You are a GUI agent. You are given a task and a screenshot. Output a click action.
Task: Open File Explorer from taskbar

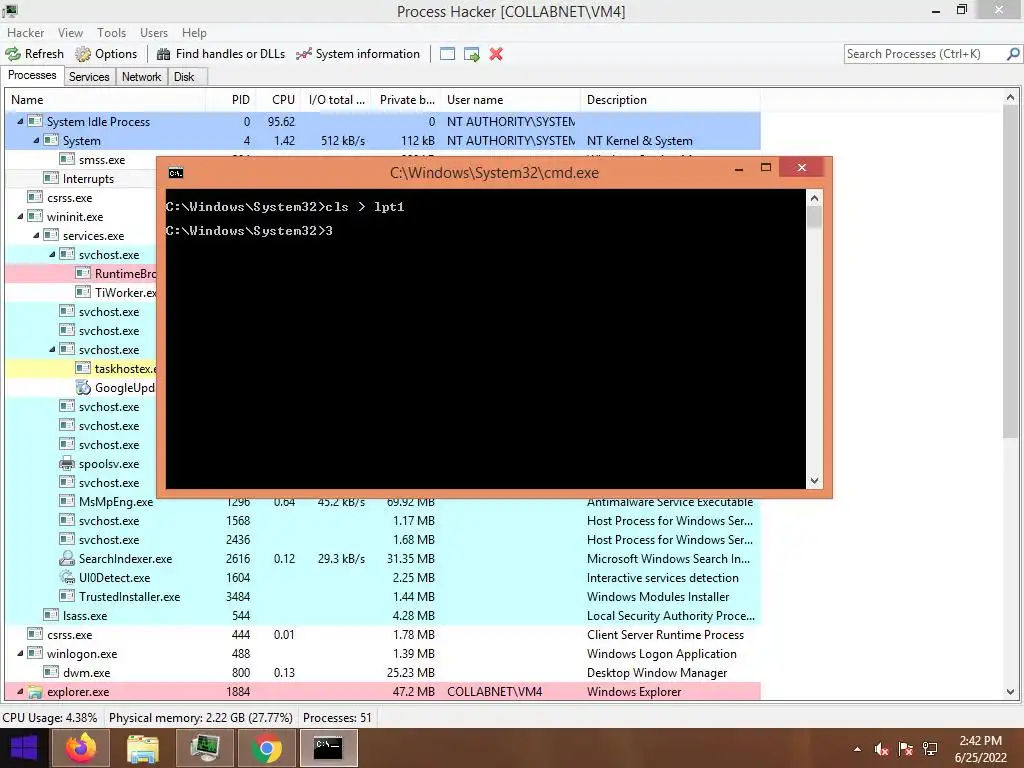(142, 748)
